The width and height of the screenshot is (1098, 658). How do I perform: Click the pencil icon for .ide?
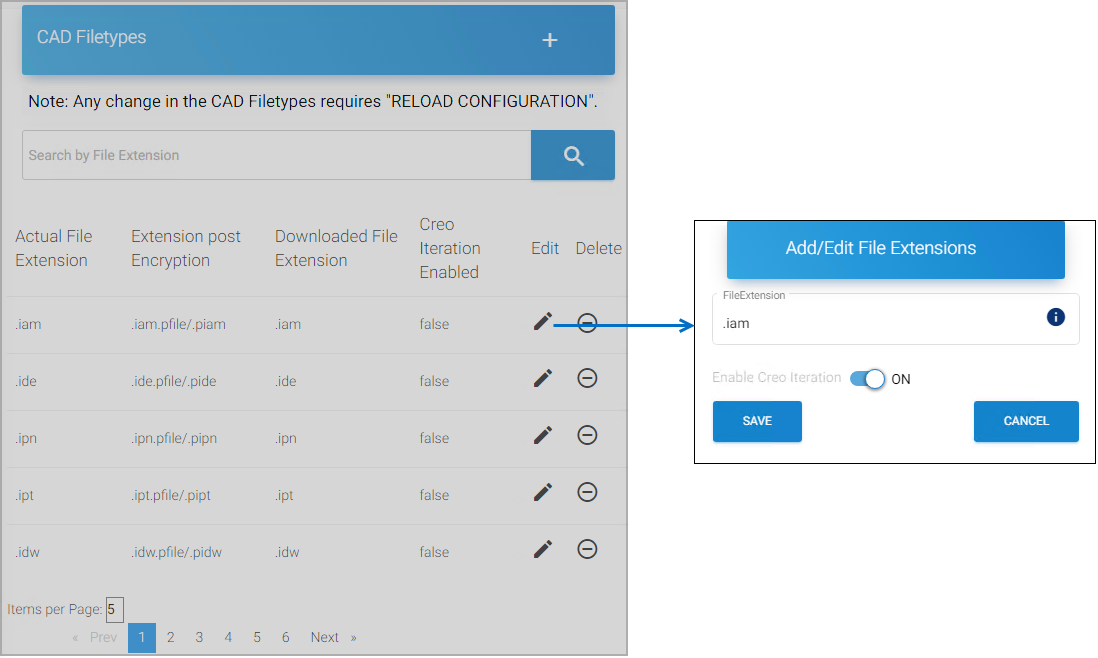(x=542, y=379)
